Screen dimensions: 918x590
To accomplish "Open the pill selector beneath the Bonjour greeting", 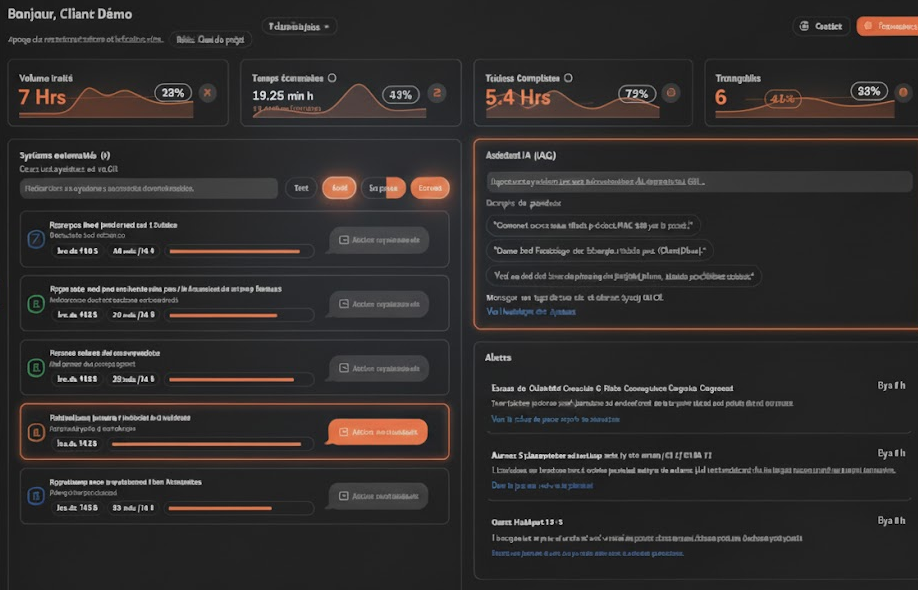I will coord(210,40).
